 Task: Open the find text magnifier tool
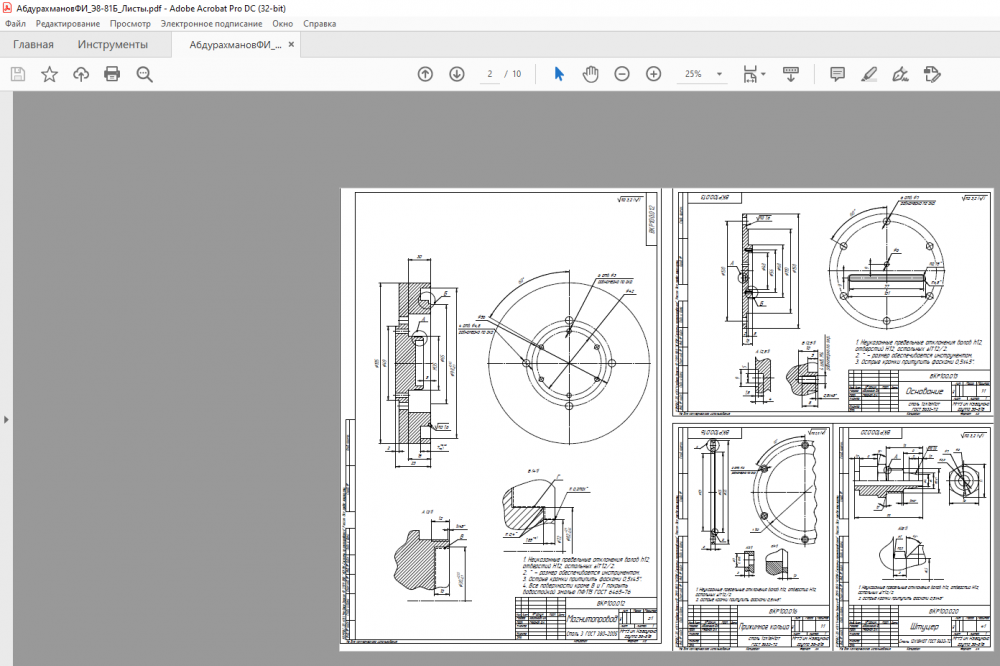[144, 74]
